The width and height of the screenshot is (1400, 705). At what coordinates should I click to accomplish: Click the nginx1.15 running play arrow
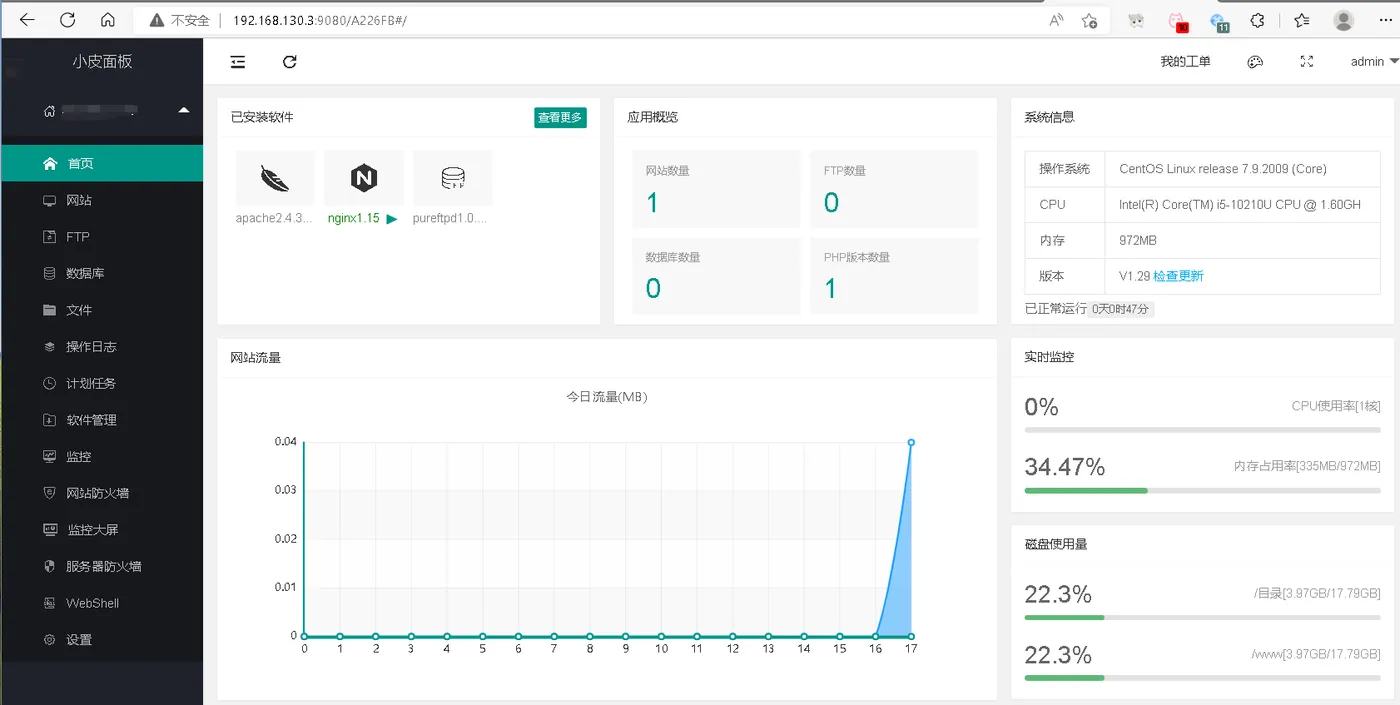tap(392, 219)
